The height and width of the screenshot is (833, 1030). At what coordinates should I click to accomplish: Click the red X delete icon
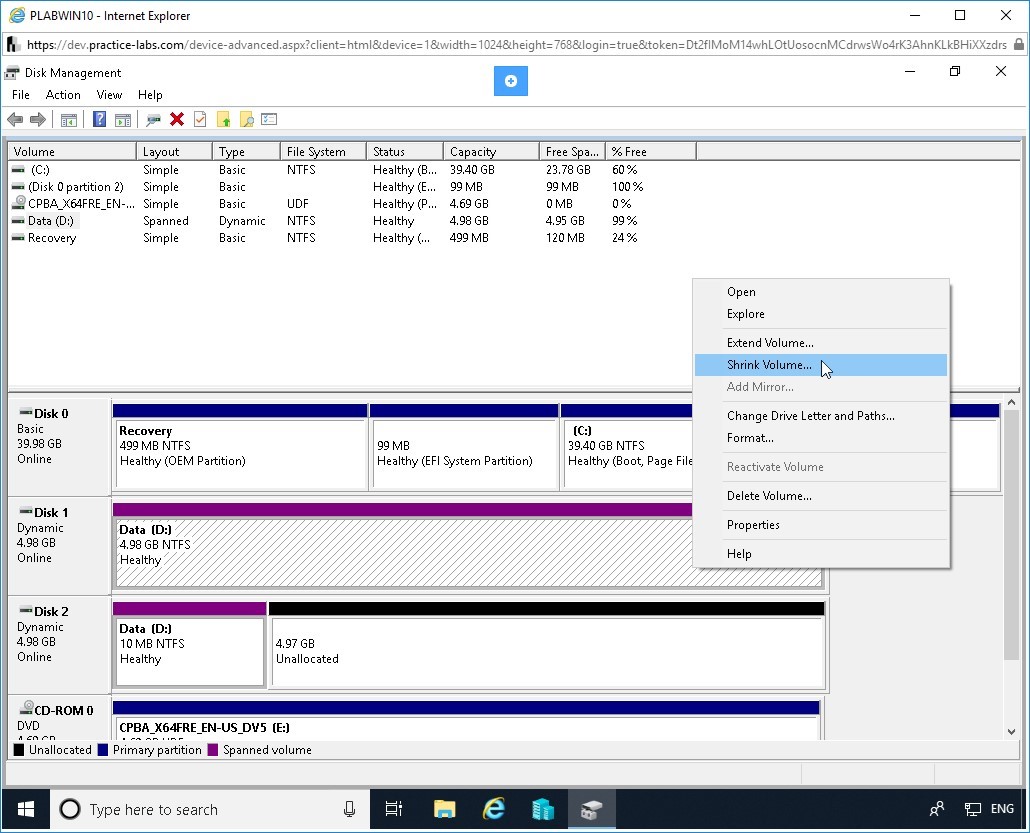[x=177, y=119]
